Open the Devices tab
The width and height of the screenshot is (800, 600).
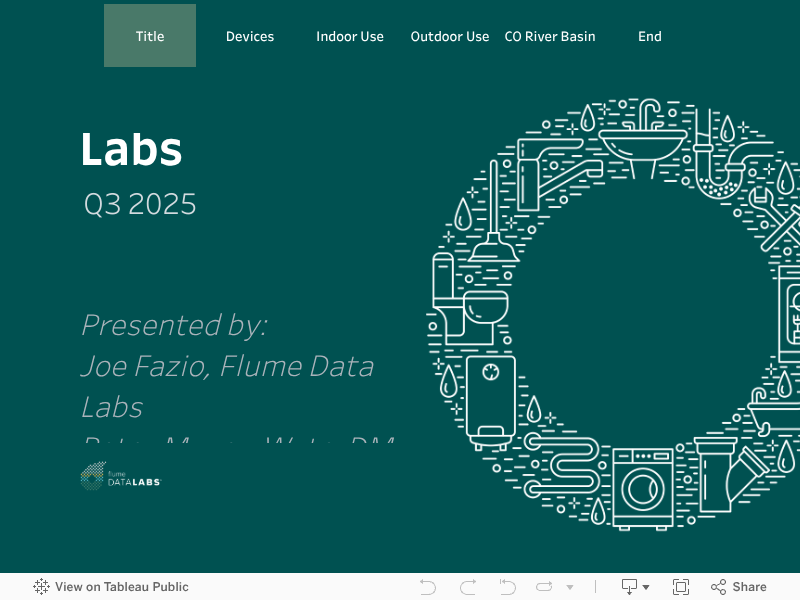point(250,36)
